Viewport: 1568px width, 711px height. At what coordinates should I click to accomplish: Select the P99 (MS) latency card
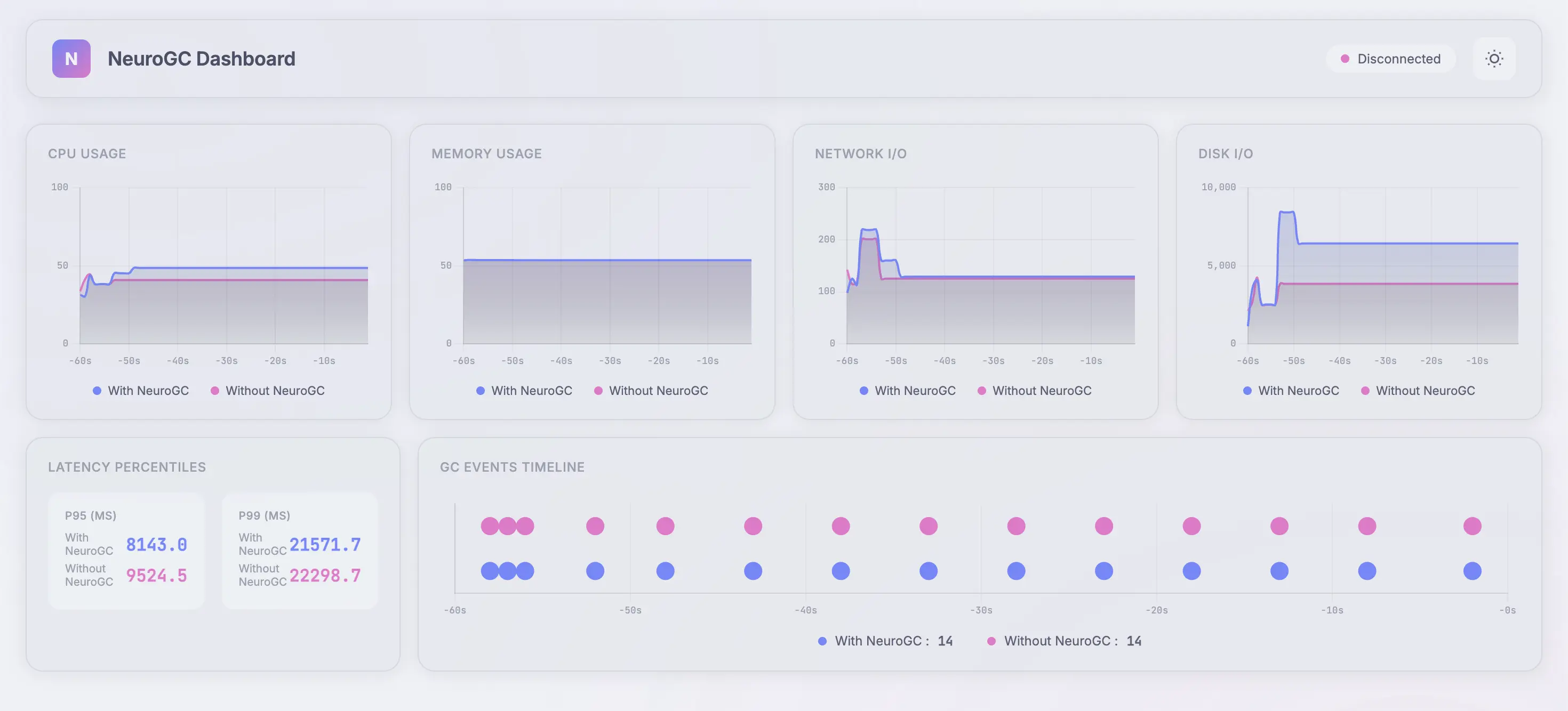pyautogui.click(x=300, y=551)
